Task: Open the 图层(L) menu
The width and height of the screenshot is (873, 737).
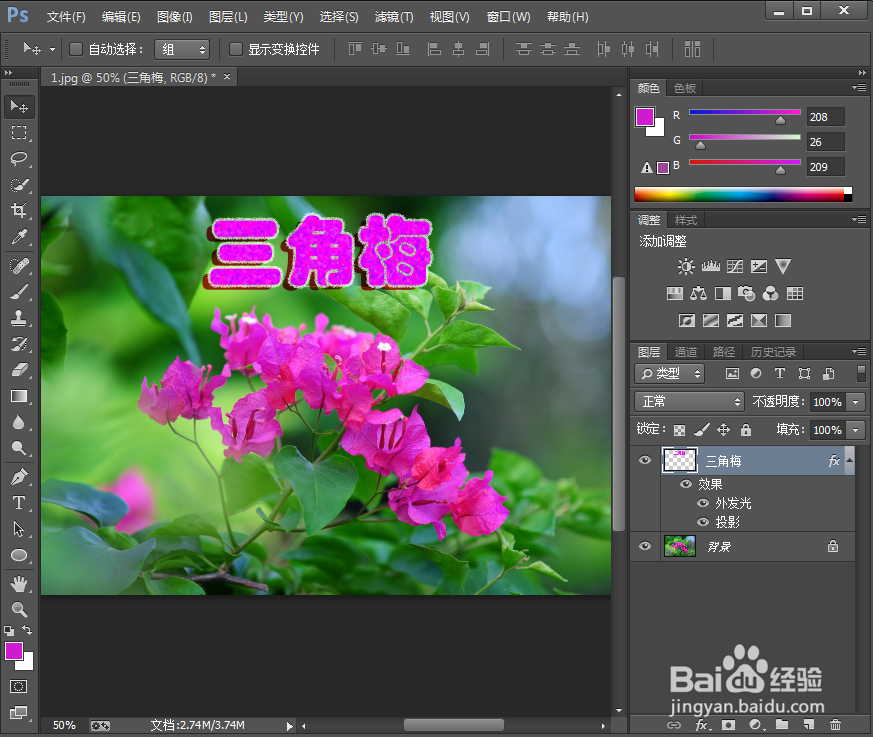Action: (228, 17)
